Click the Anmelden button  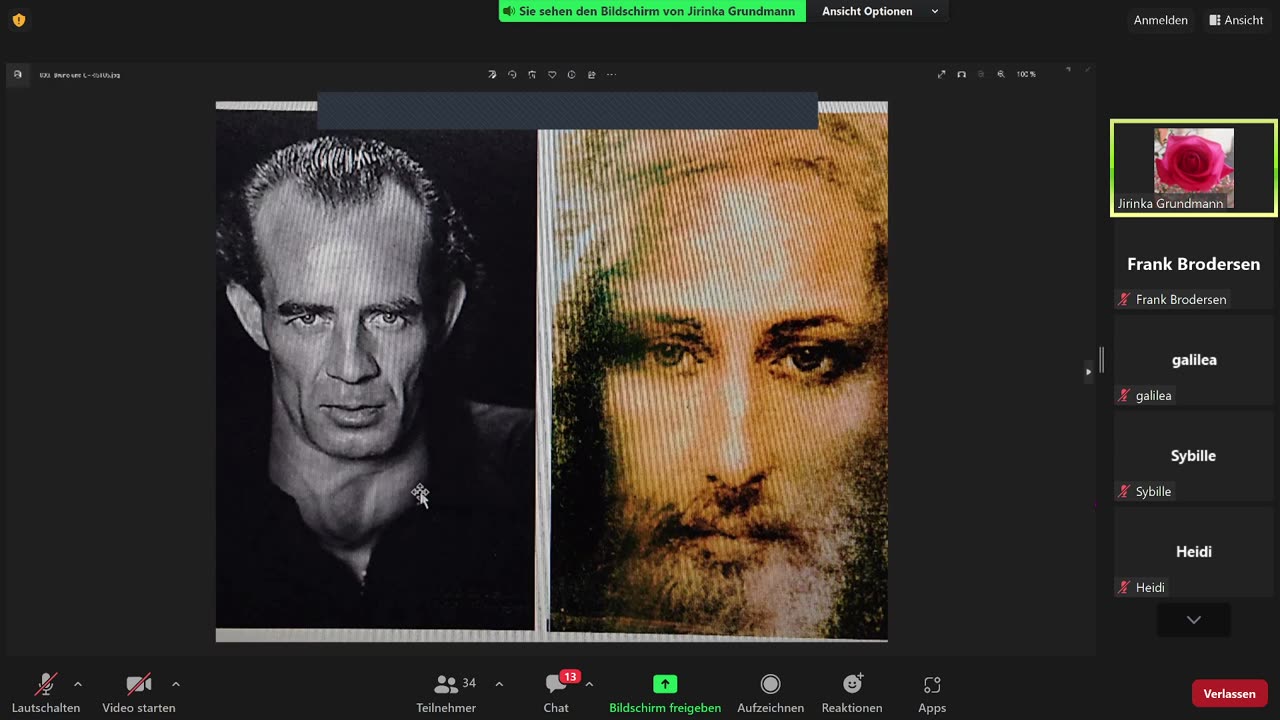click(1161, 20)
